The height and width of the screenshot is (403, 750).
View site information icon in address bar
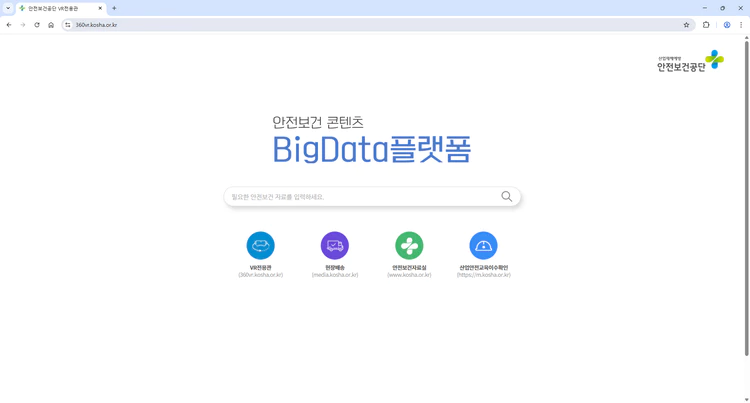[68, 25]
